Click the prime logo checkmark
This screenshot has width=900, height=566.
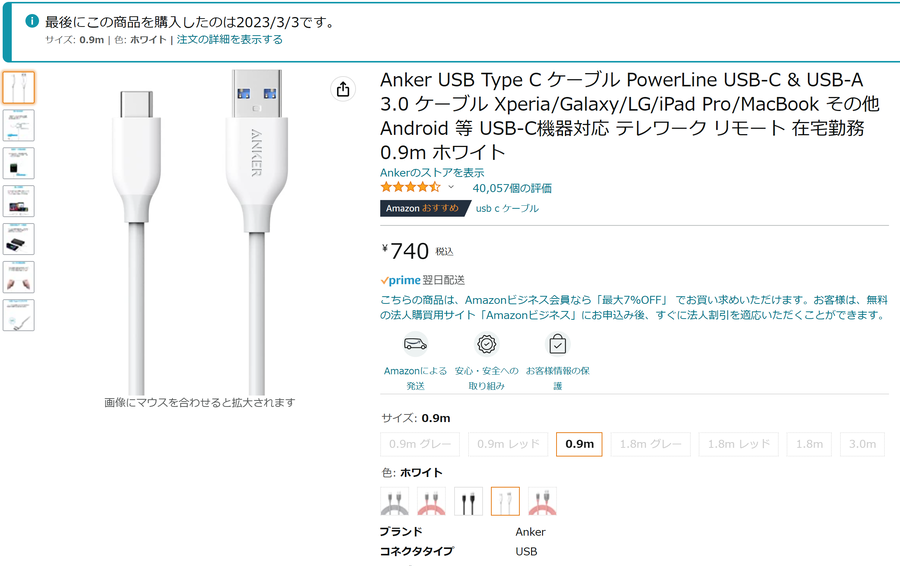point(385,281)
